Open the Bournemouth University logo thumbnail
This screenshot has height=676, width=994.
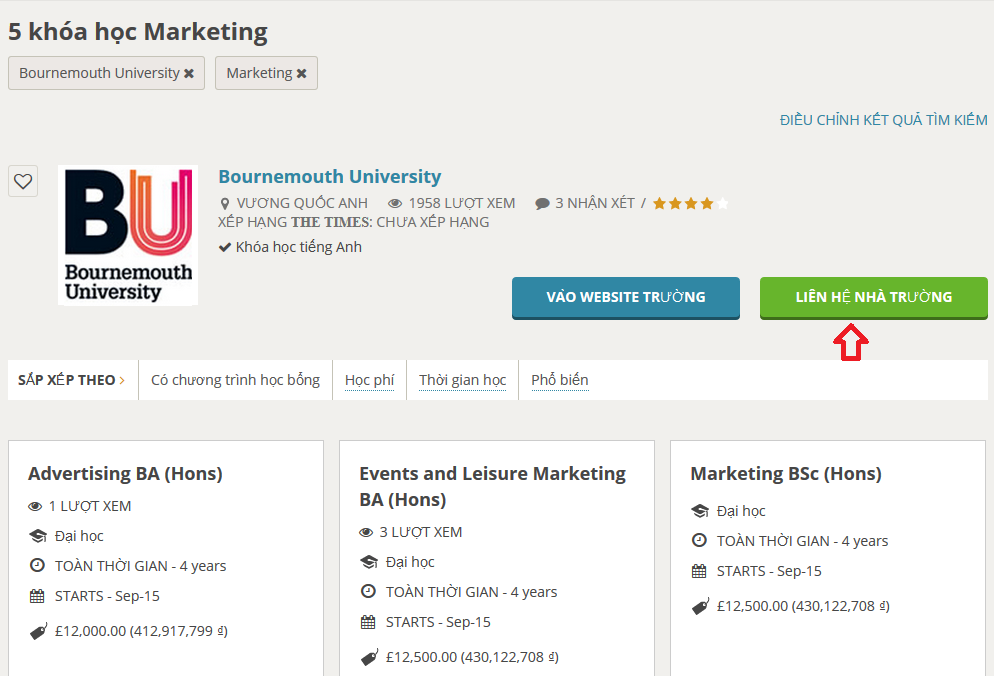[x=128, y=235]
